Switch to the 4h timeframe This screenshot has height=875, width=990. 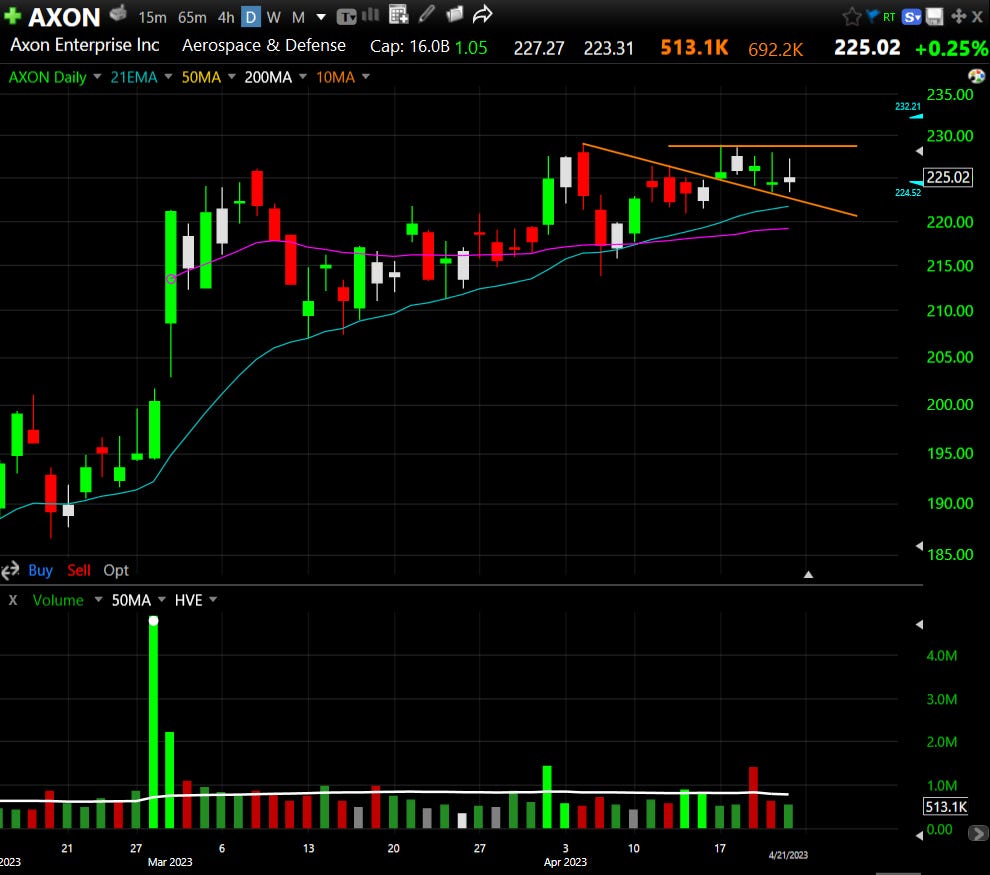tap(226, 18)
